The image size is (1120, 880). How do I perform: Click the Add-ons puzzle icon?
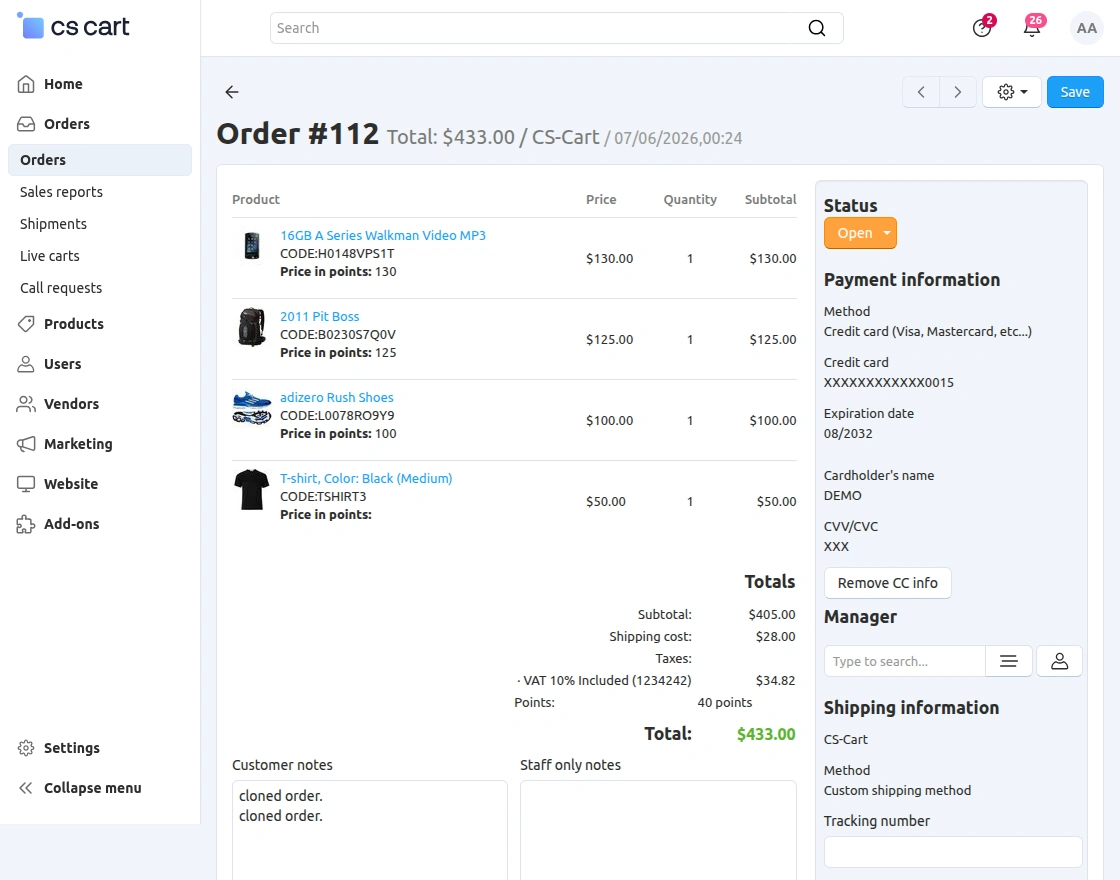pyautogui.click(x=26, y=524)
